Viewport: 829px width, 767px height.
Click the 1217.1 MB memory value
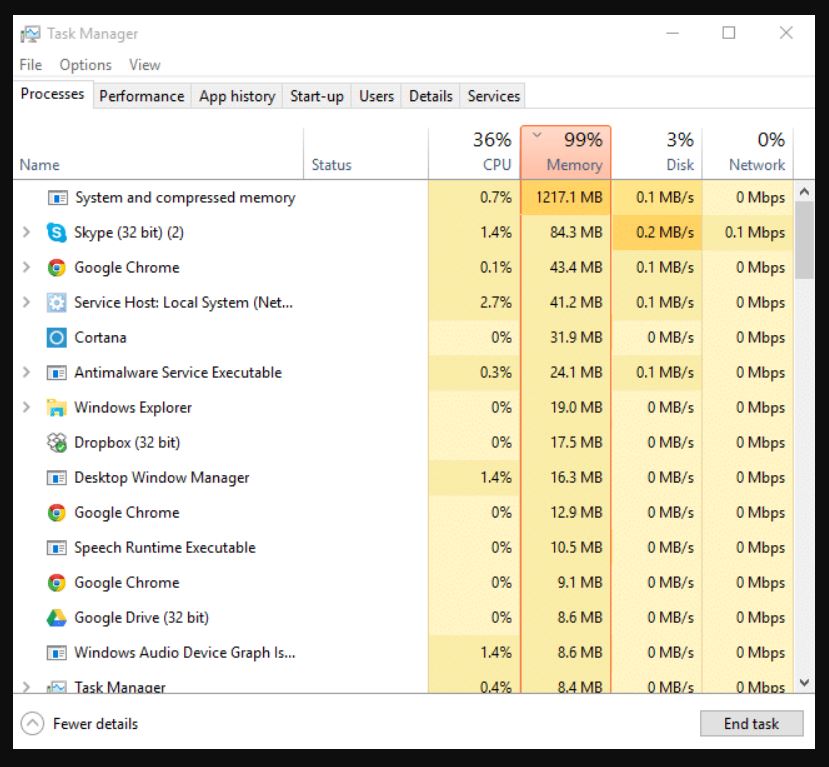click(569, 198)
